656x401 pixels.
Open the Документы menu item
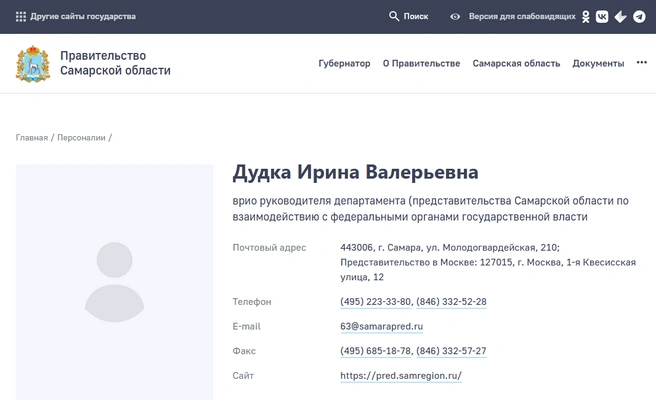[598, 64]
